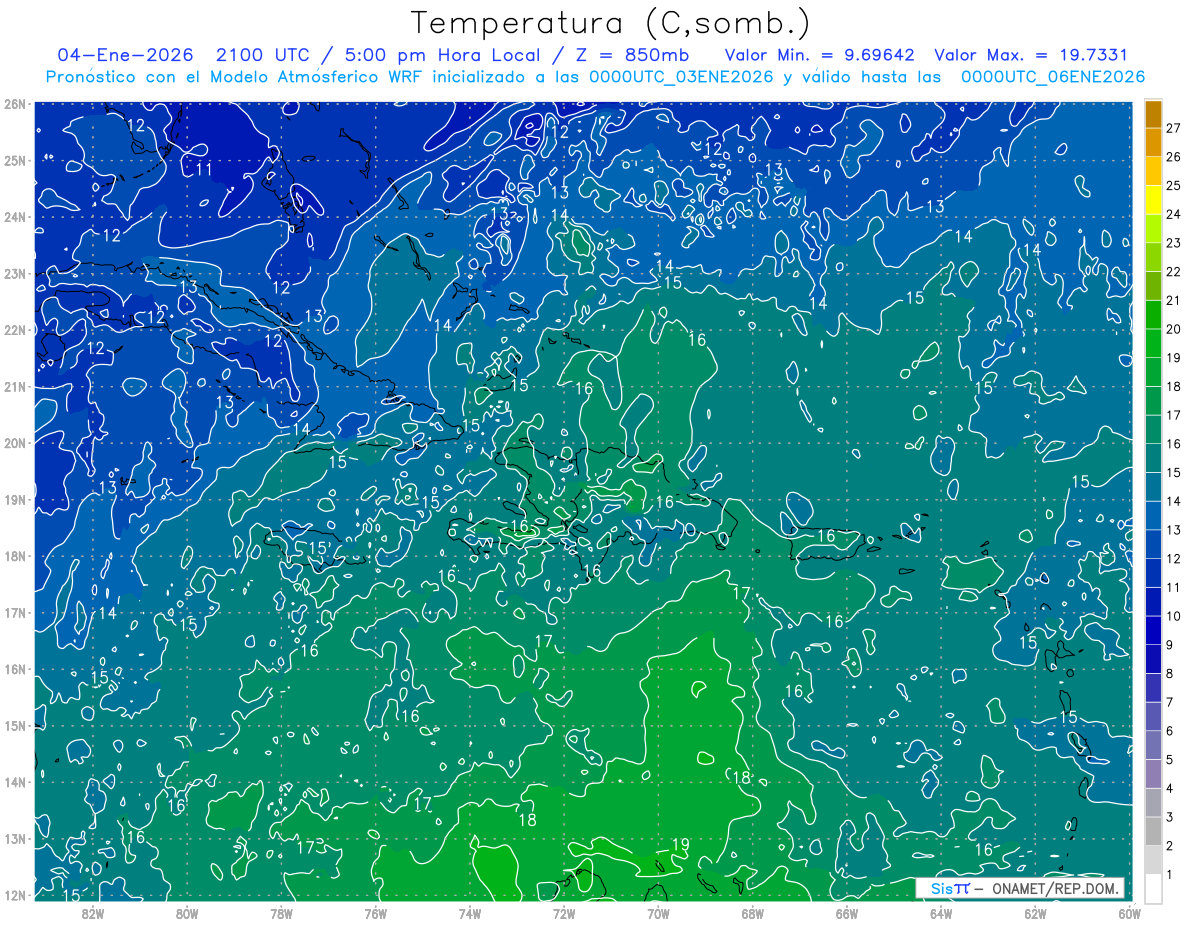The width and height of the screenshot is (1200, 927).
Task: Click "Valor Max. = 19.7331" text
Action: coord(1031,55)
